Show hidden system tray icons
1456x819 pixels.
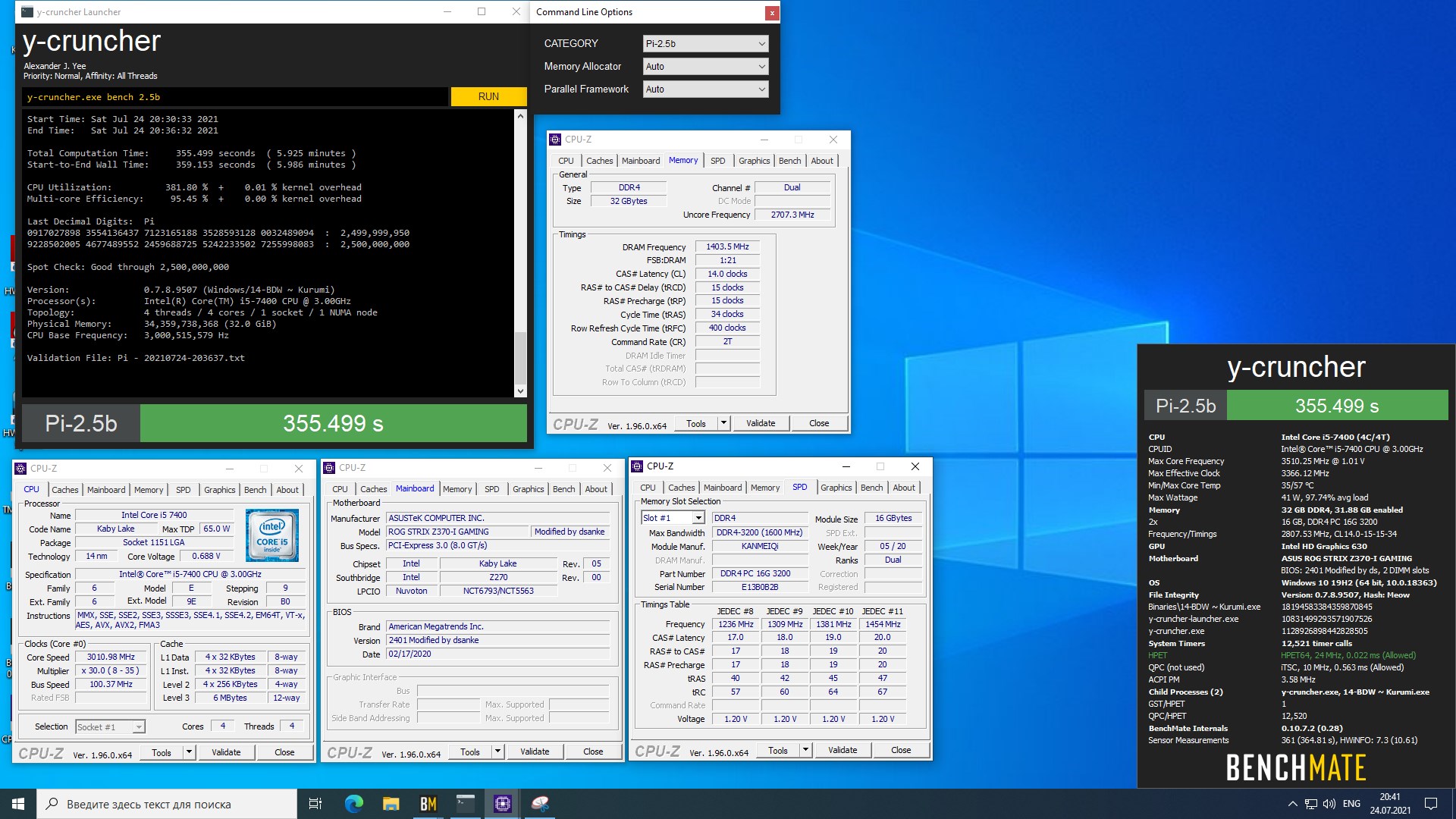click(x=1292, y=804)
